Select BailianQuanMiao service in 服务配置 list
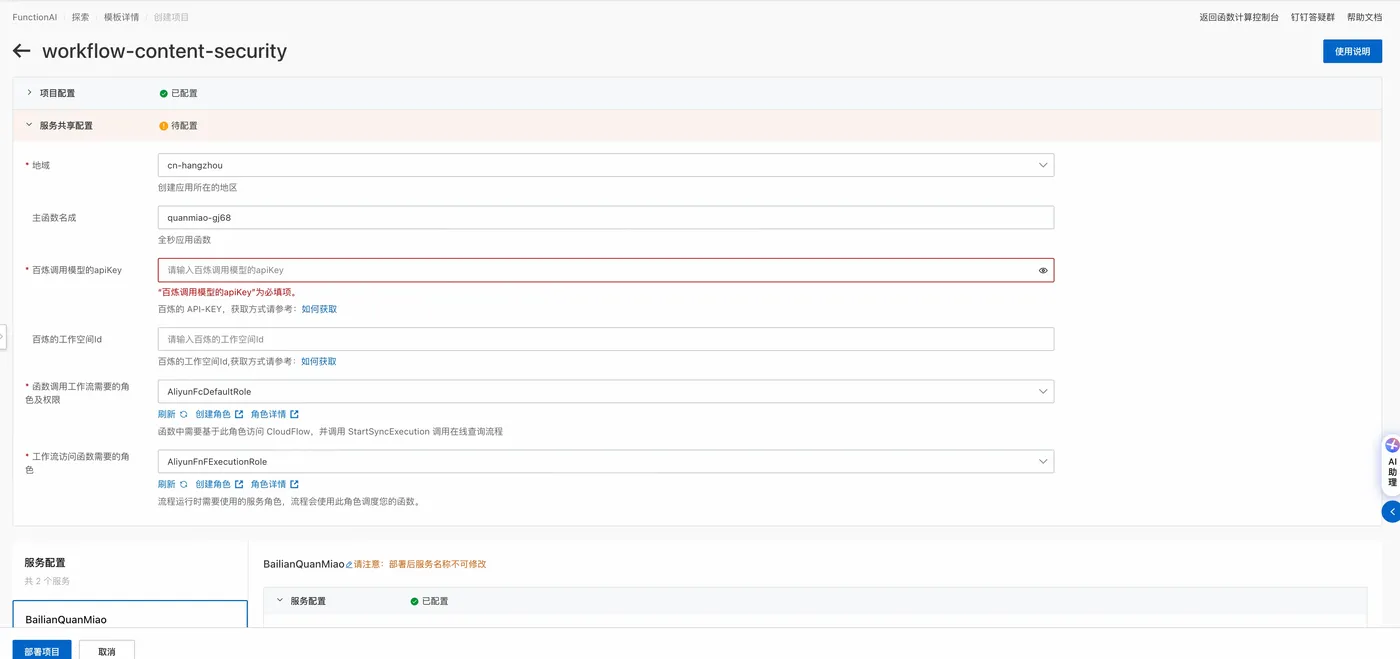 tap(130, 615)
